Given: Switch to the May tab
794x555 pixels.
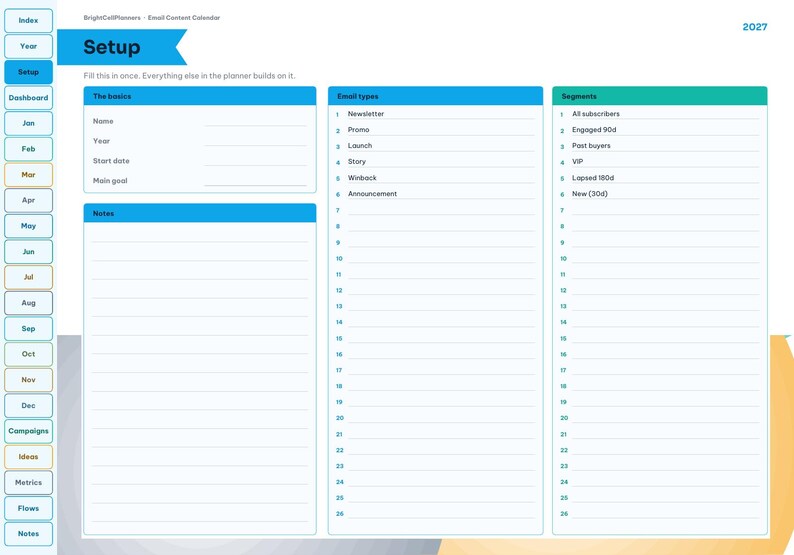Looking at the screenshot, I should click(28, 226).
